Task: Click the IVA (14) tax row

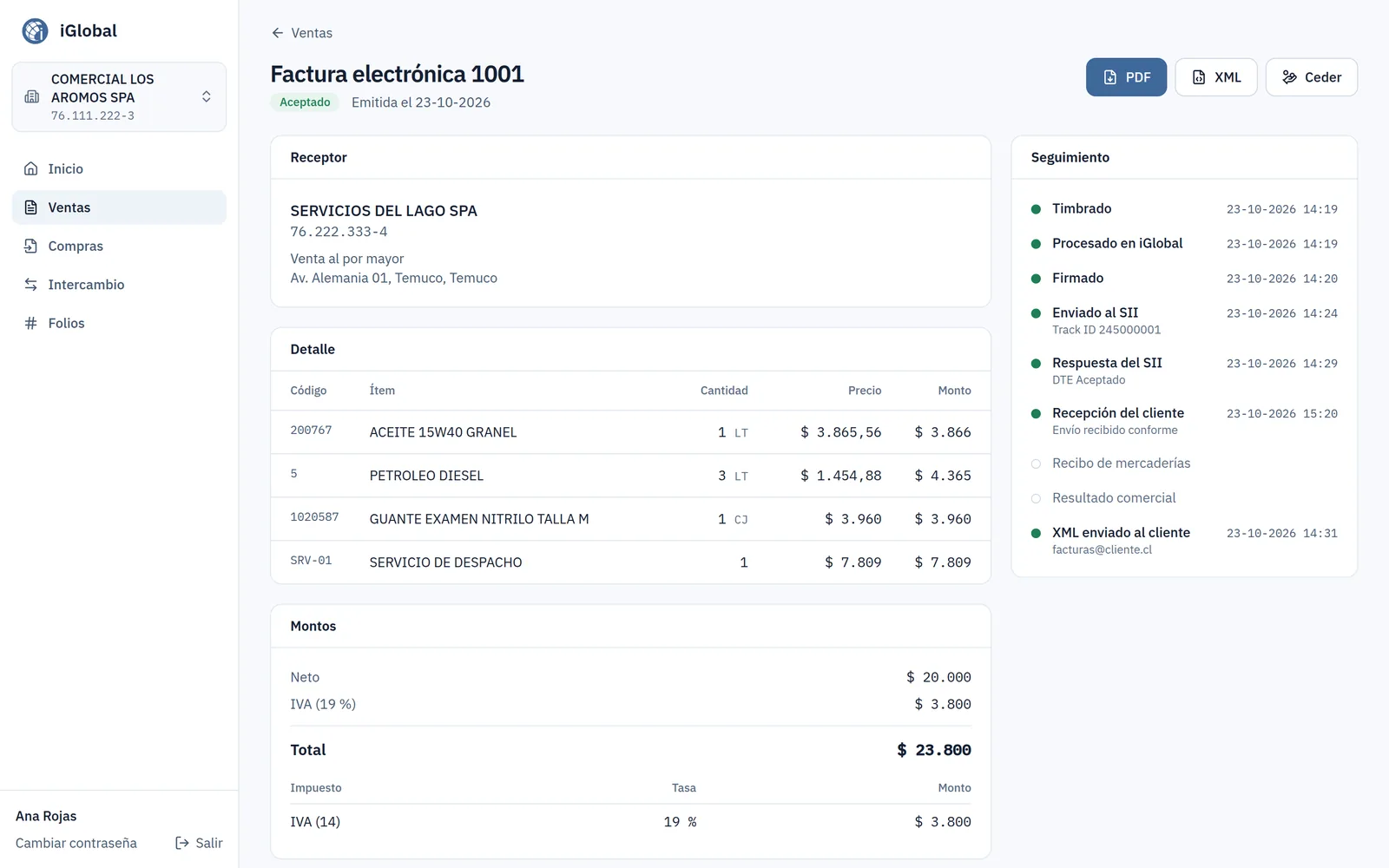Action: pos(630,822)
